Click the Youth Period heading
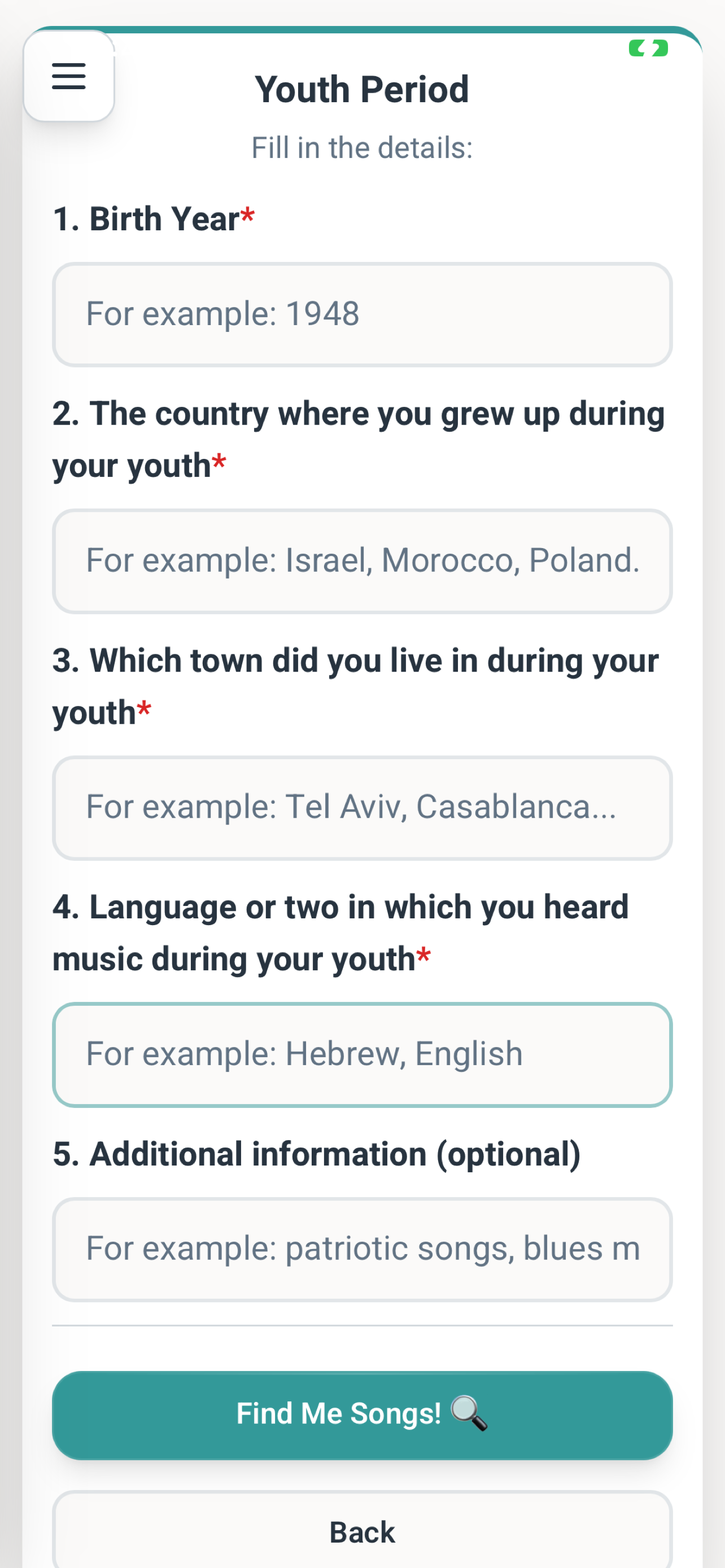This screenshot has height=1568, width=725. tap(362, 90)
